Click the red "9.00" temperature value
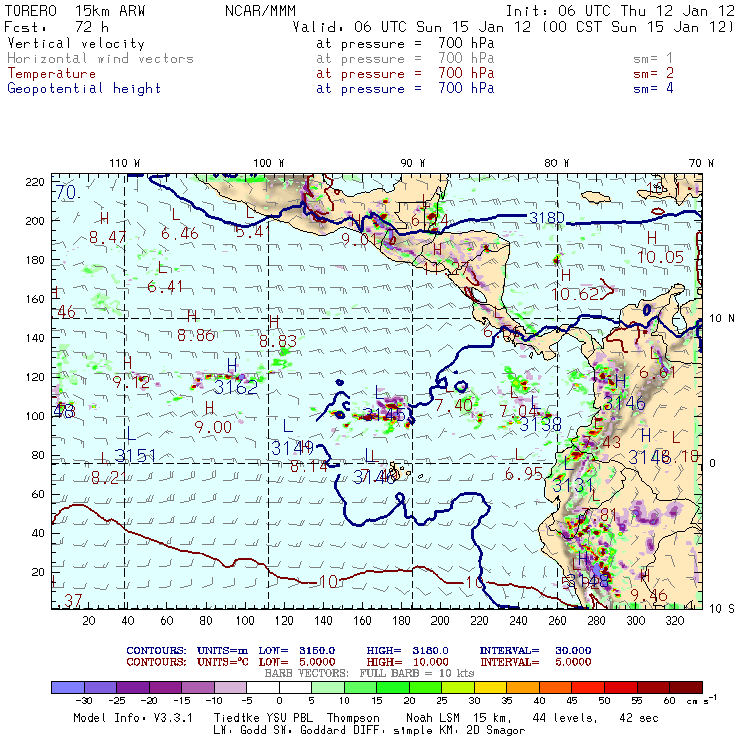740x740 pixels. 213,427
